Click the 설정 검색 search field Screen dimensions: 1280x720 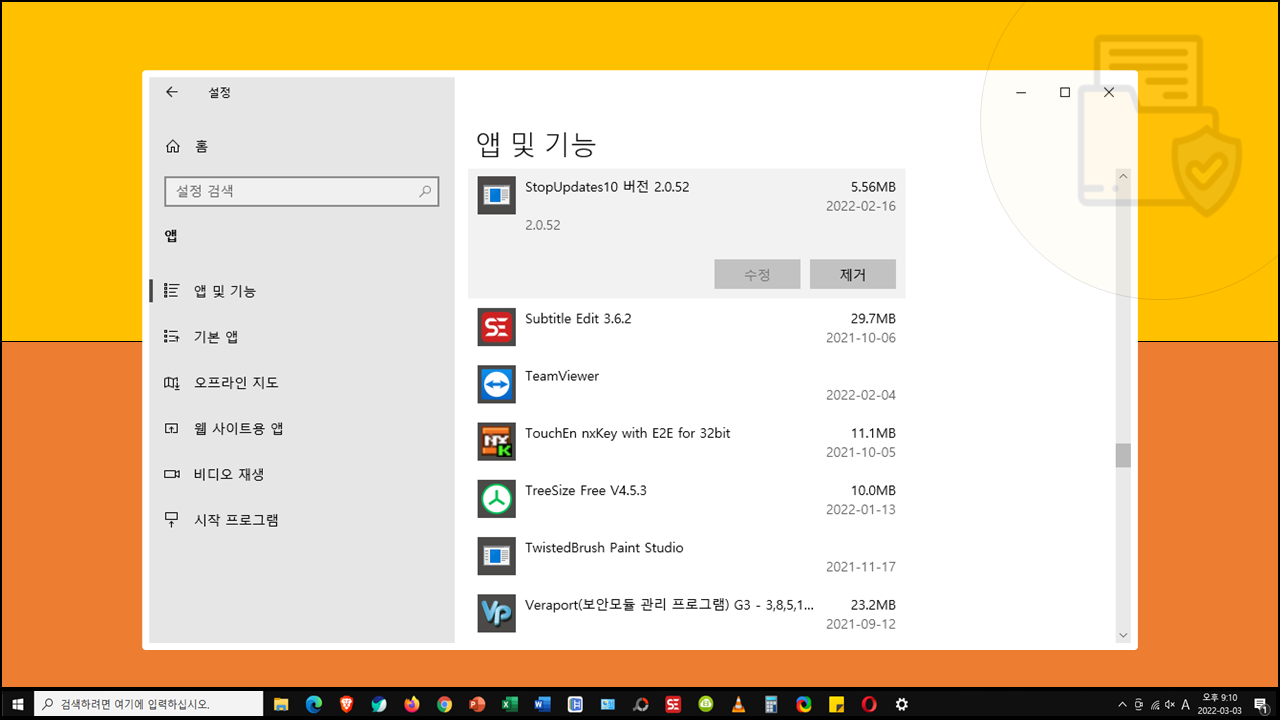point(301,191)
